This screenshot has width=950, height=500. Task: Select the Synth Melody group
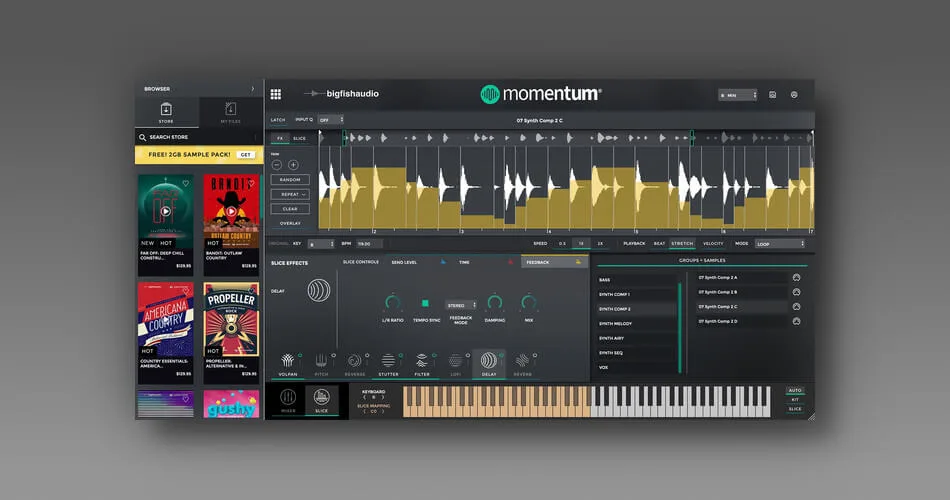[x=636, y=324]
